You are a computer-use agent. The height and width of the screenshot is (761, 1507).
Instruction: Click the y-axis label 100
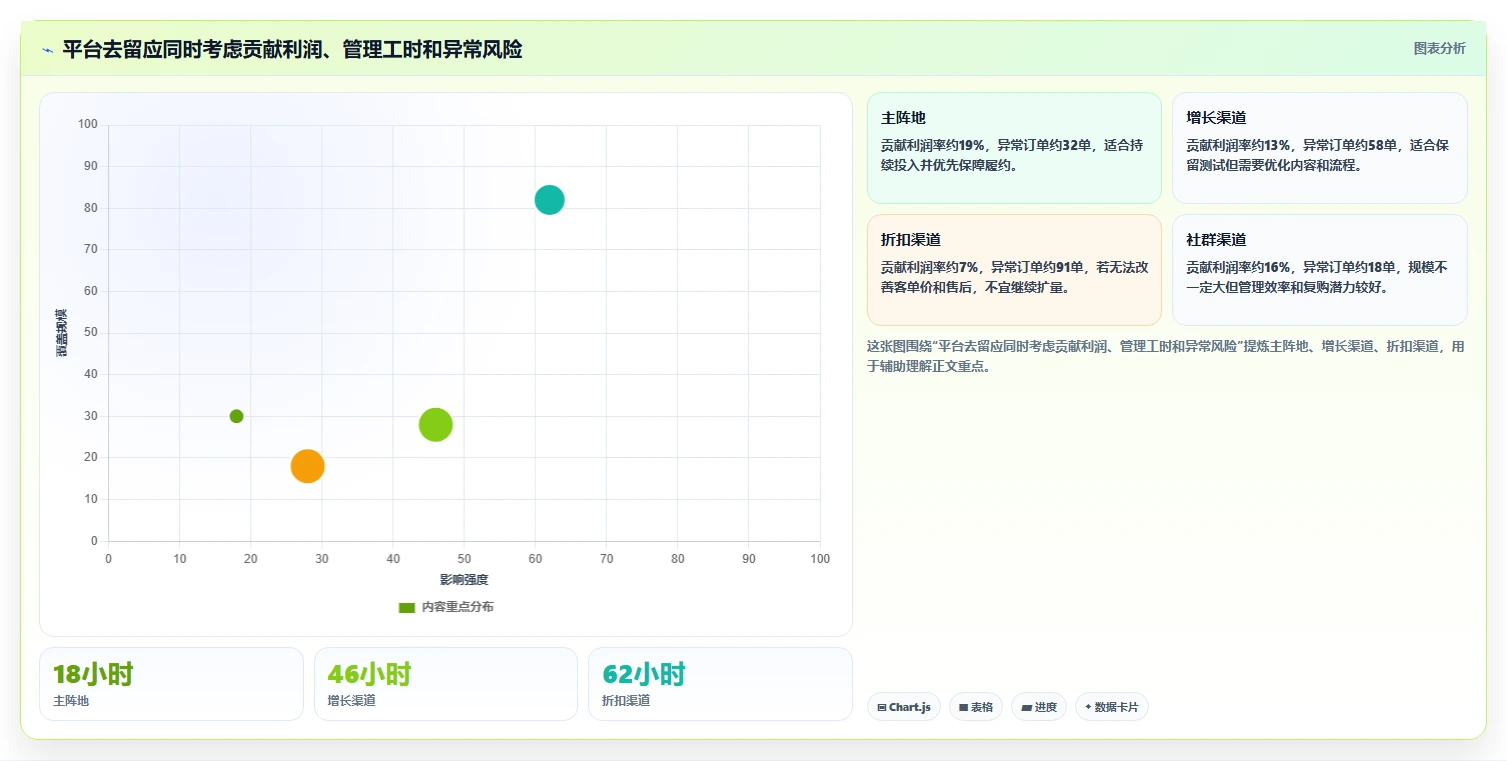tap(88, 124)
